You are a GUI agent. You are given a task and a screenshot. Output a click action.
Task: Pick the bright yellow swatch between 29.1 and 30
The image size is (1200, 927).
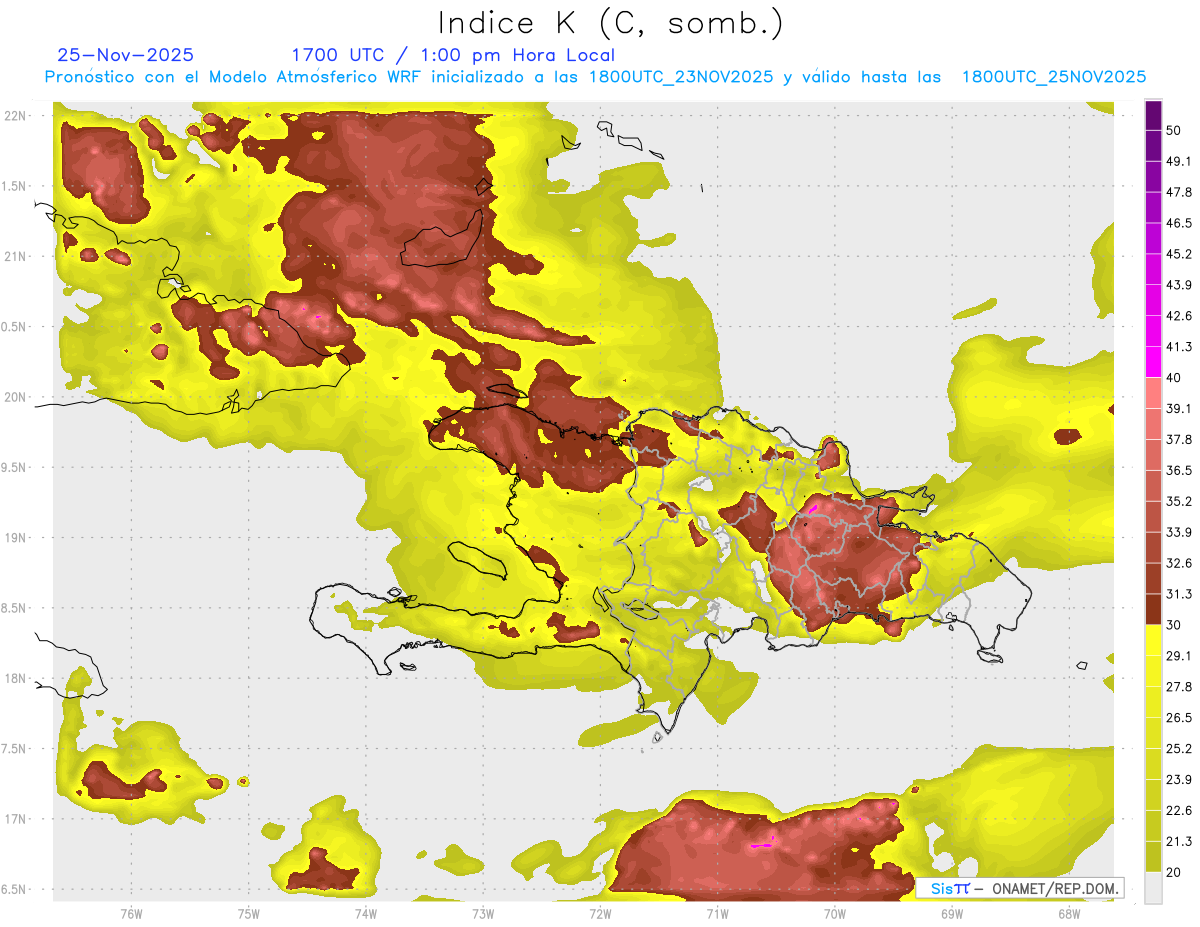tap(1154, 640)
